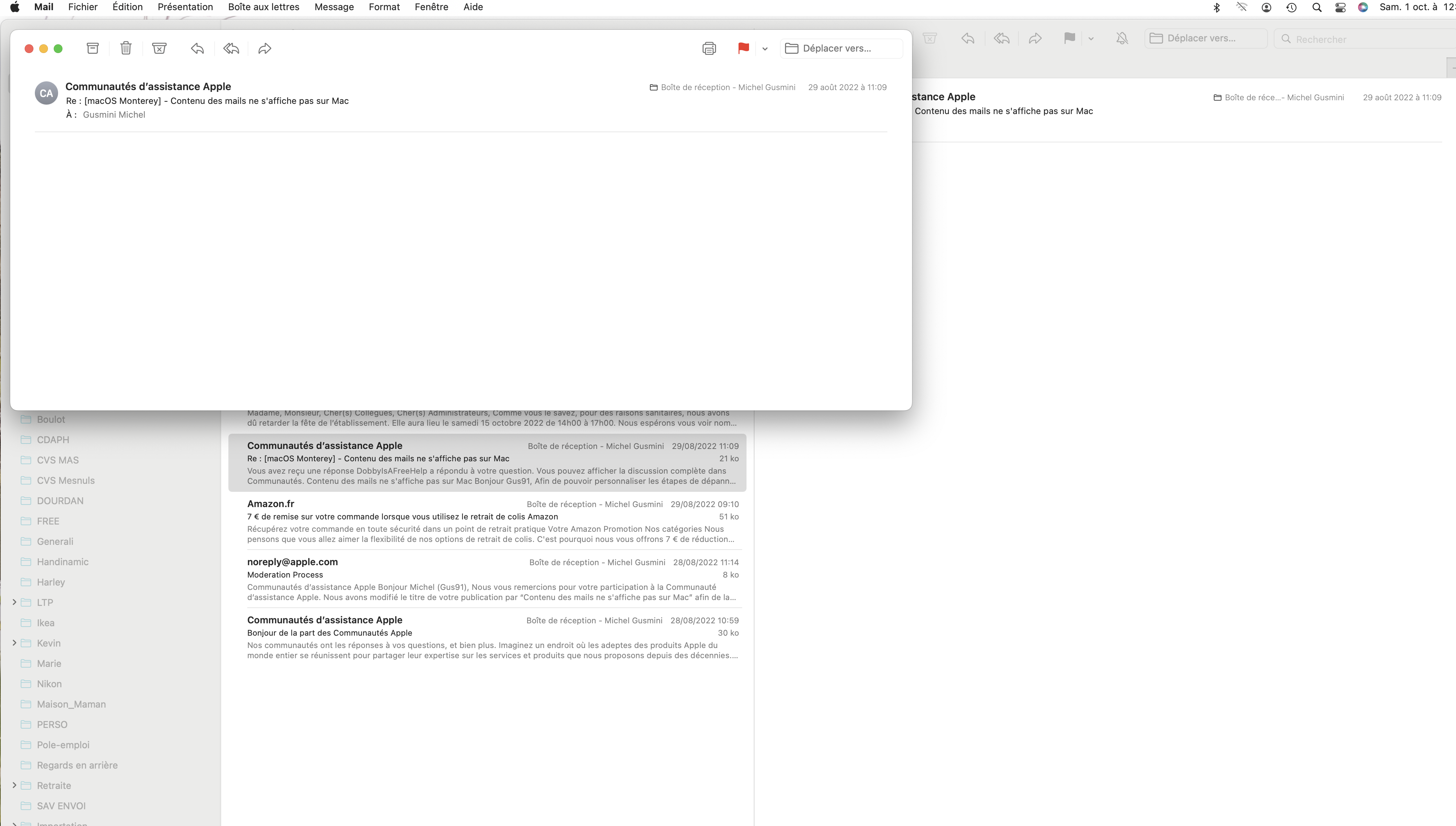Delete the open message with the trash icon

pyautogui.click(x=126, y=48)
